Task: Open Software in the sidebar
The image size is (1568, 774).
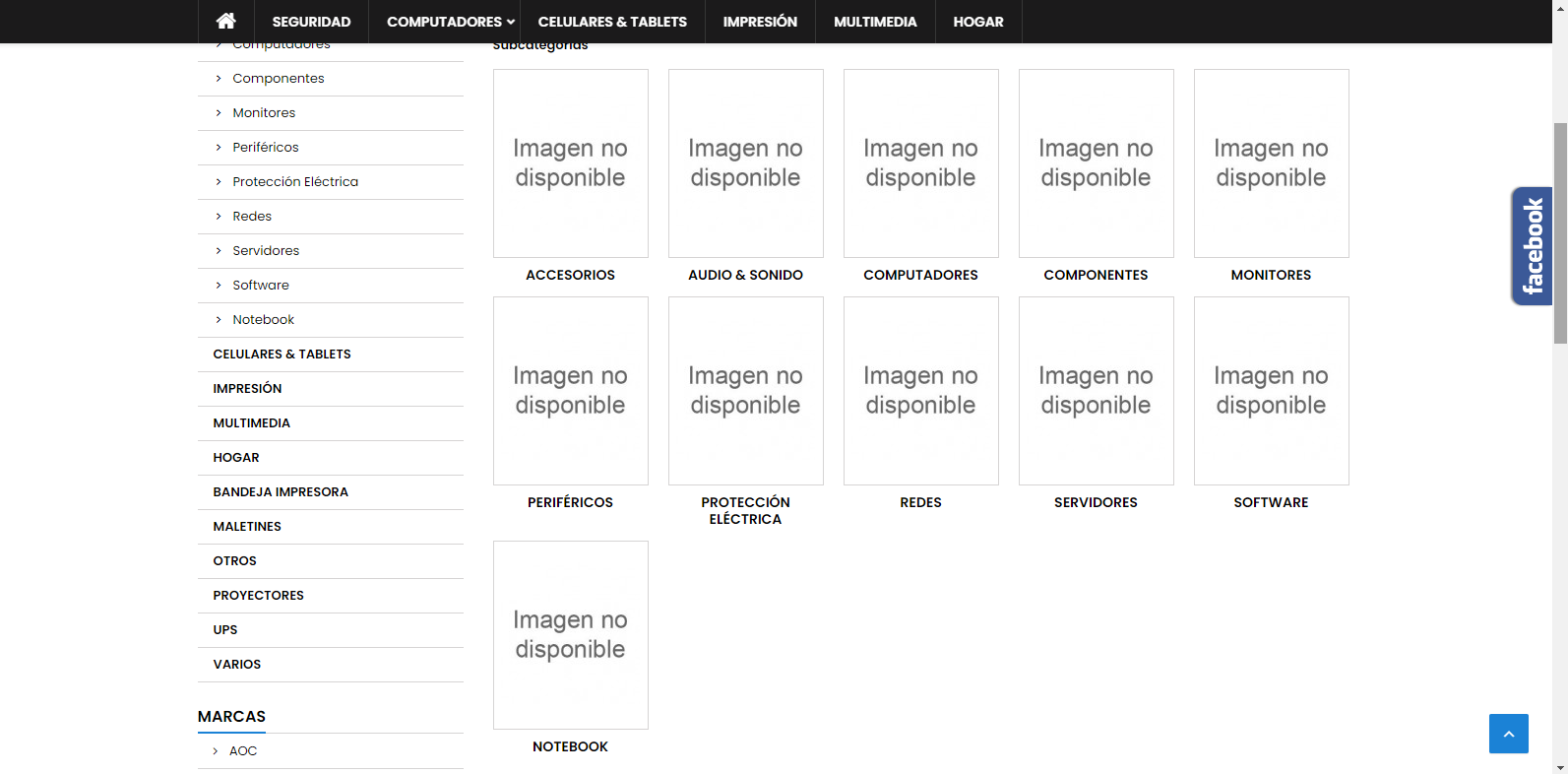Action: pos(261,286)
